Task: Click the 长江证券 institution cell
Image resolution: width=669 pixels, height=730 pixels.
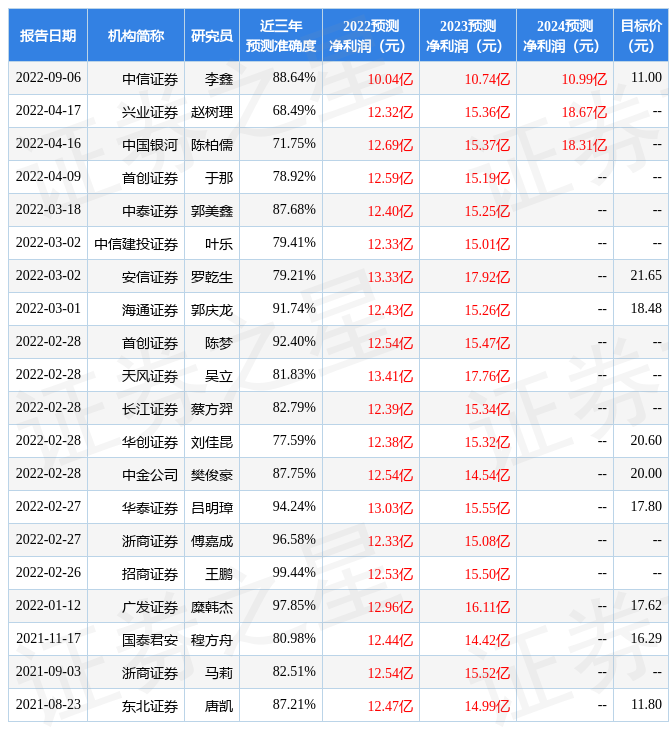Action: pyautogui.click(x=150, y=409)
